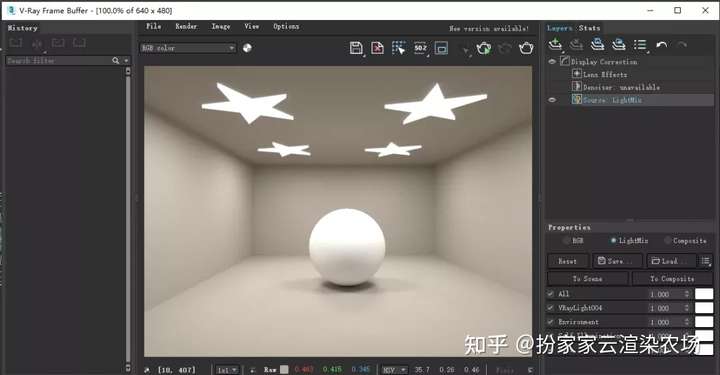Uncheck the VRayLight004 checkbox

tap(551, 308)
